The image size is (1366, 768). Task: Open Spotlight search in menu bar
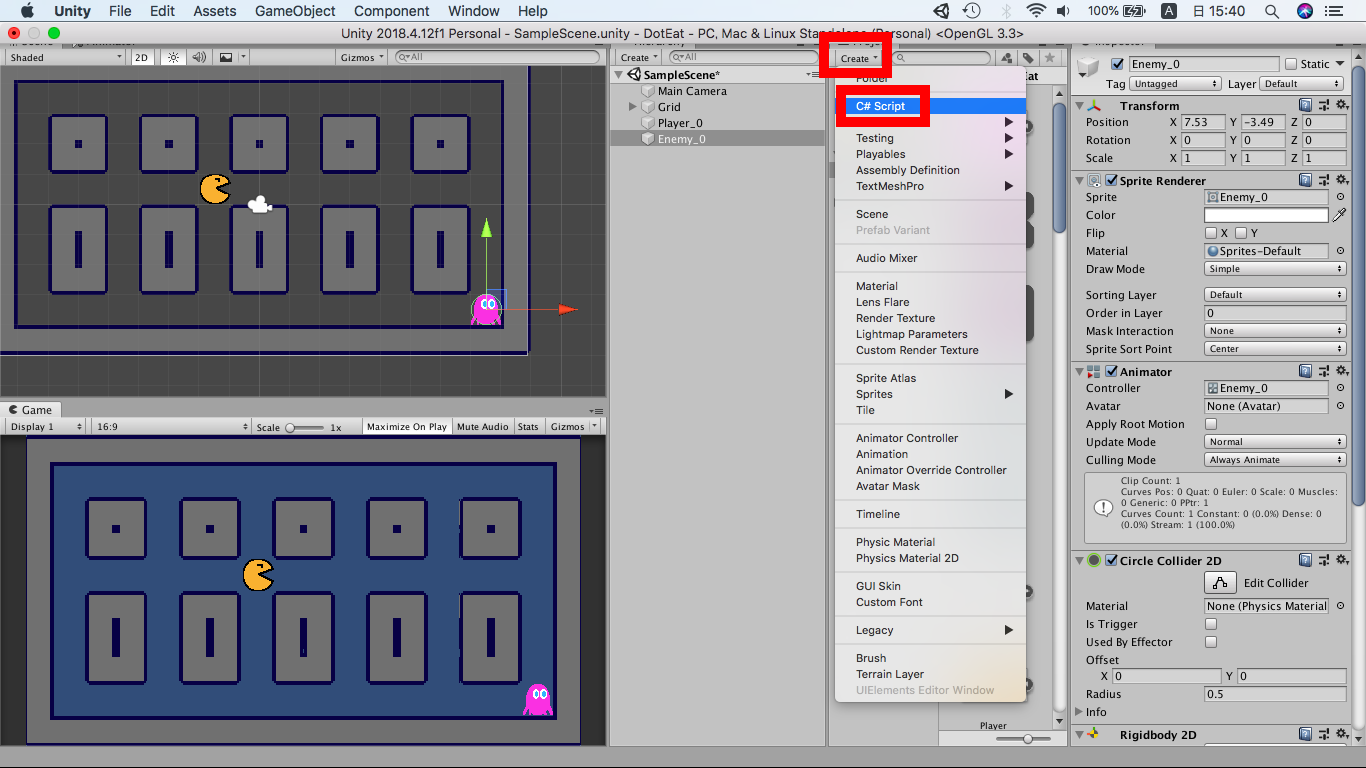[x=1271, y=11]
